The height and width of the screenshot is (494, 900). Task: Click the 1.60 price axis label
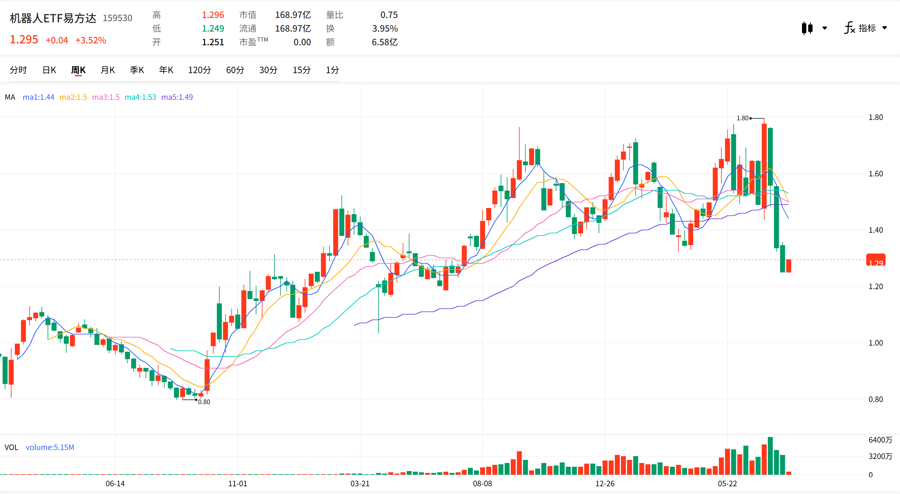(x=876, y=174)
